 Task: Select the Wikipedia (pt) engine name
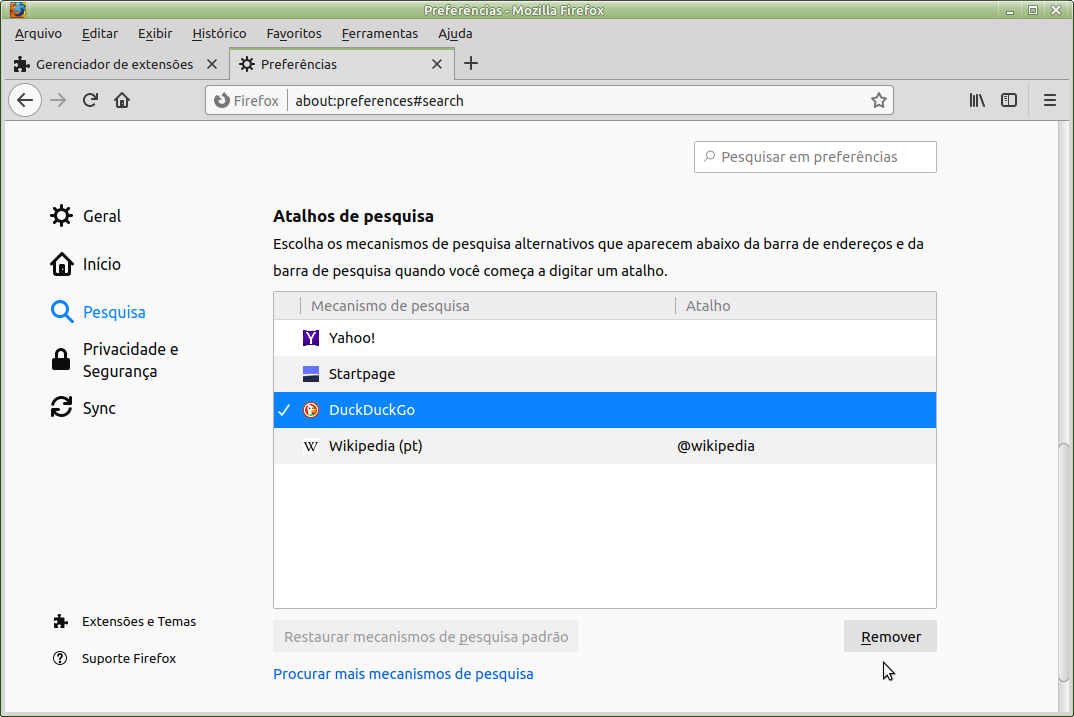tap(375, 446)
